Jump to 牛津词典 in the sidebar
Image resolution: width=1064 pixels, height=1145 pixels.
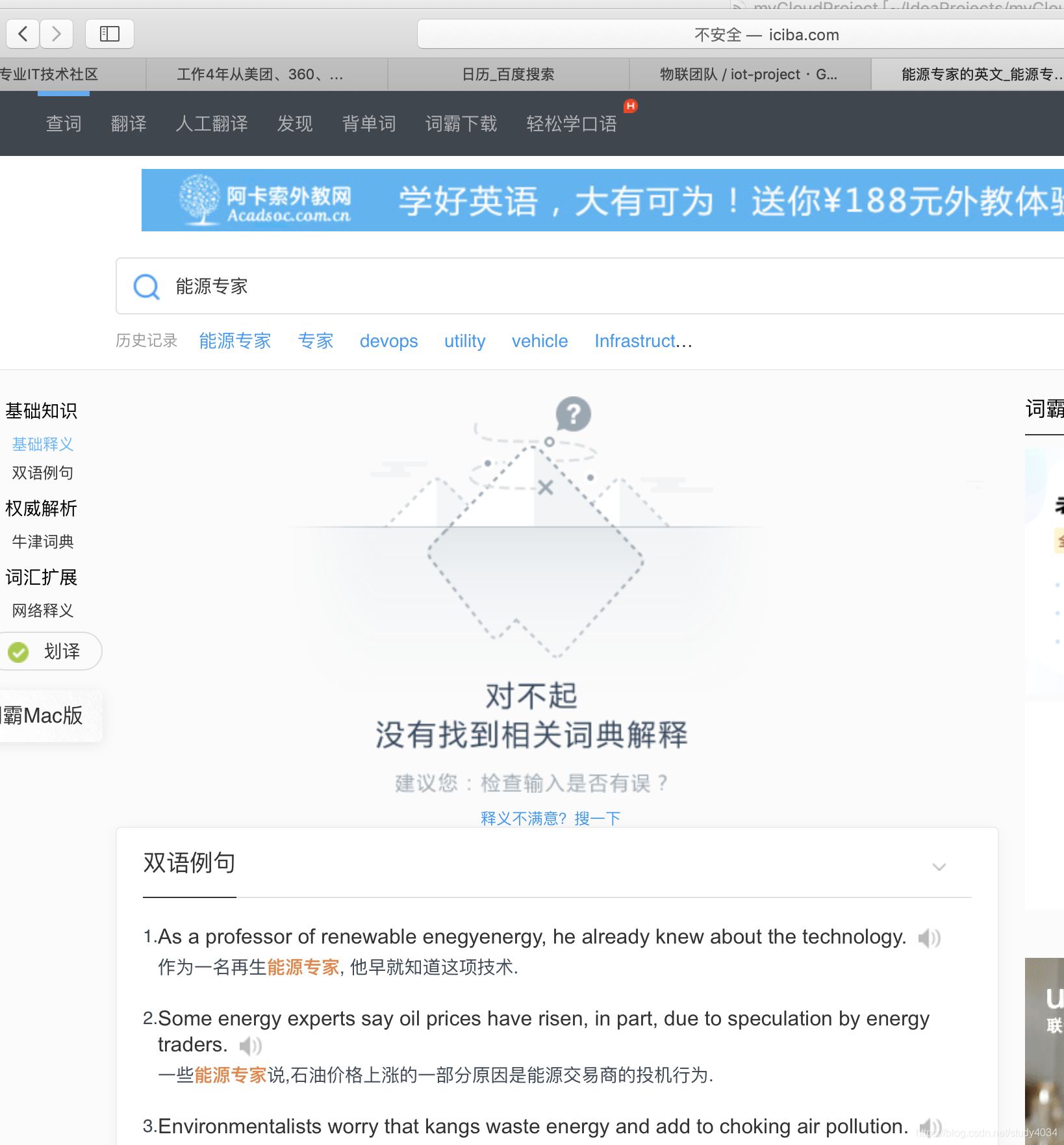click(x=43, y=541)
